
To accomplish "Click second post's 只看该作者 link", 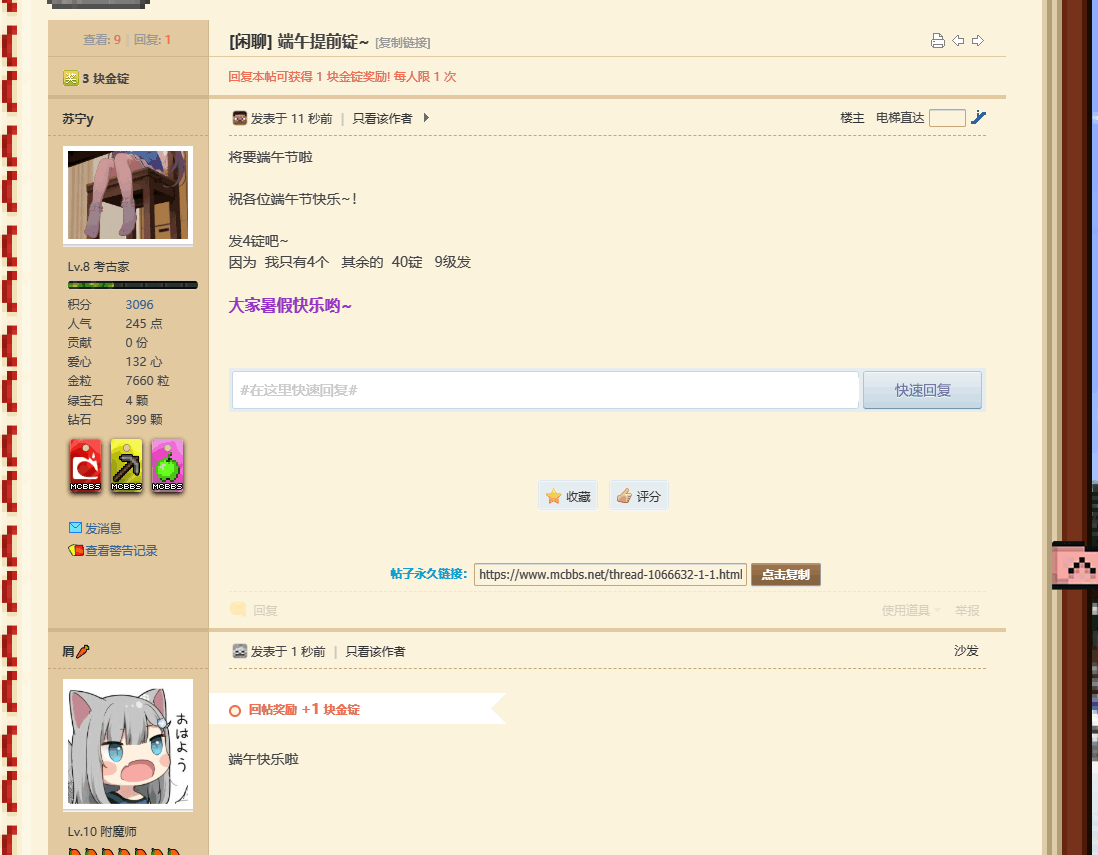I will tap(375, 651).
